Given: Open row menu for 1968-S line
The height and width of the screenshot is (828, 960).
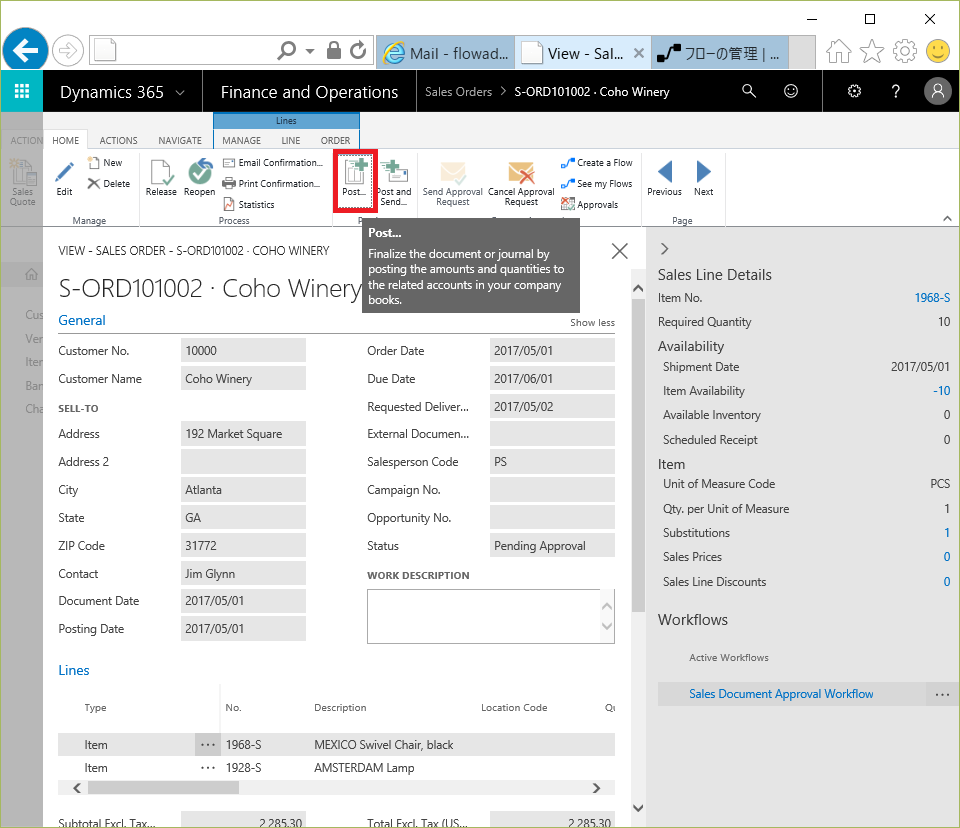Looking at the screenshot, I should click(208, 745).
